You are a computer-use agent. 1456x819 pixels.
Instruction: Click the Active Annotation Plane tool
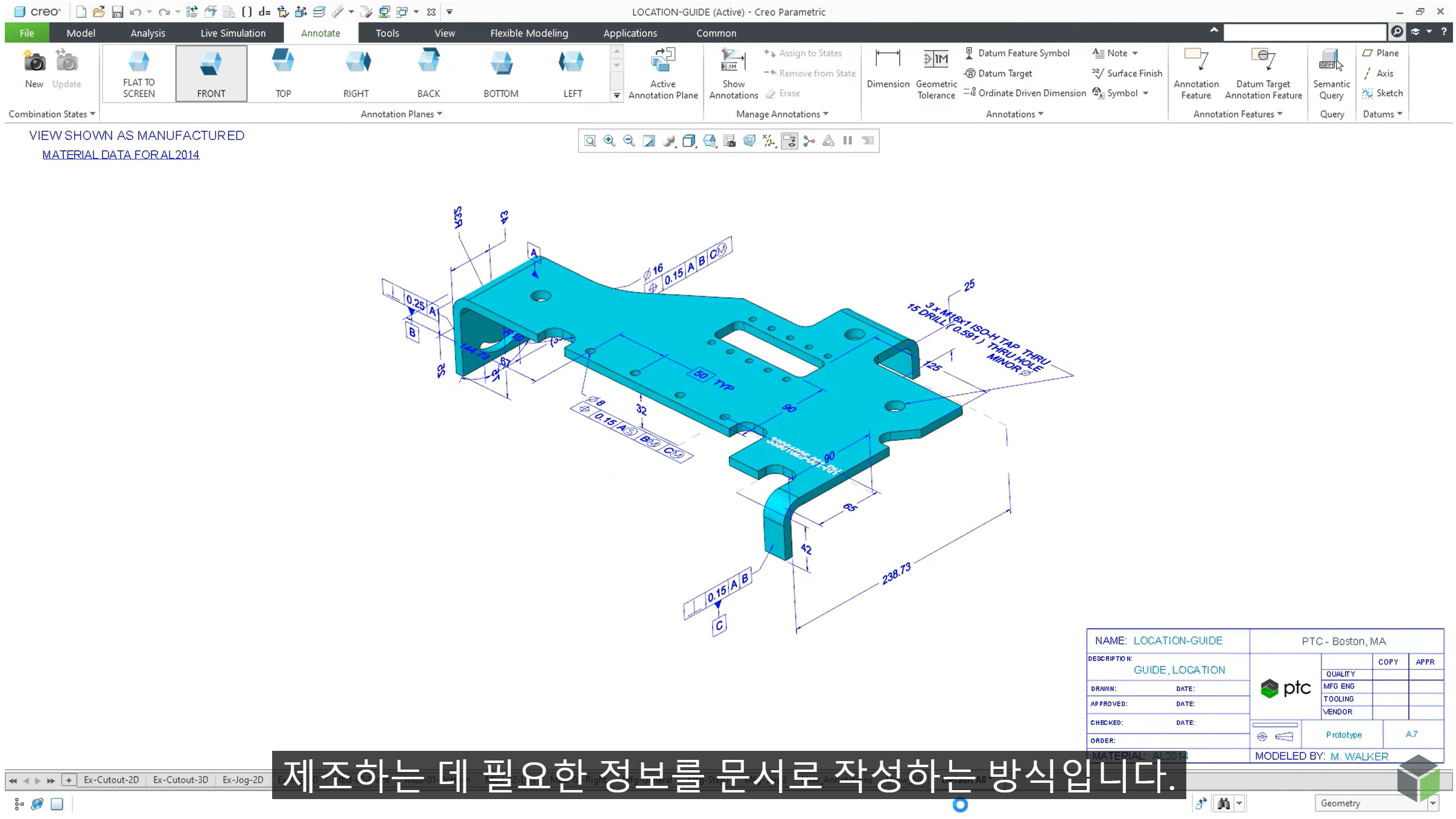coord(663,74)
